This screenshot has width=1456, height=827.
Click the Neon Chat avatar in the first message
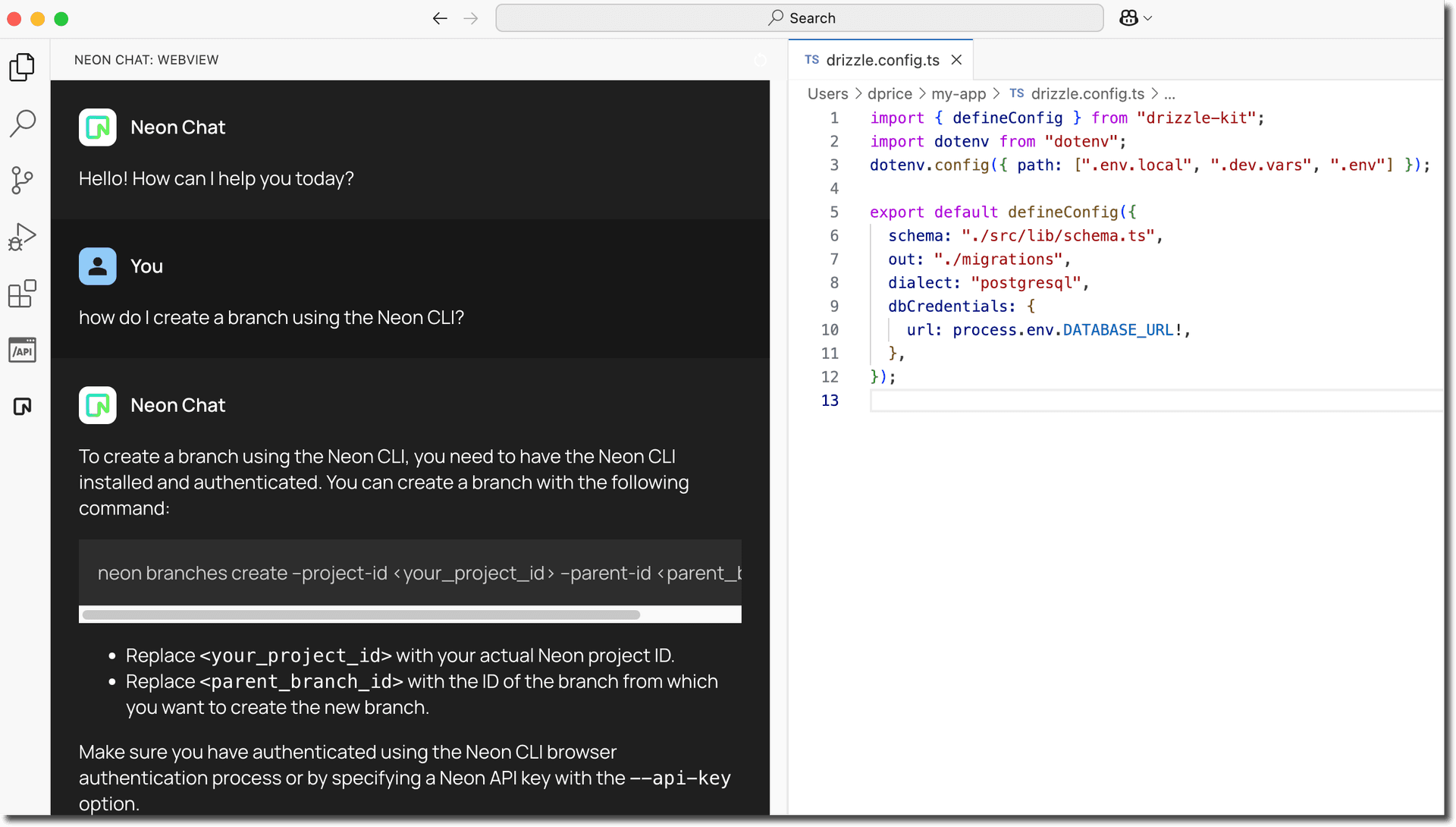(x=97, y=127)
